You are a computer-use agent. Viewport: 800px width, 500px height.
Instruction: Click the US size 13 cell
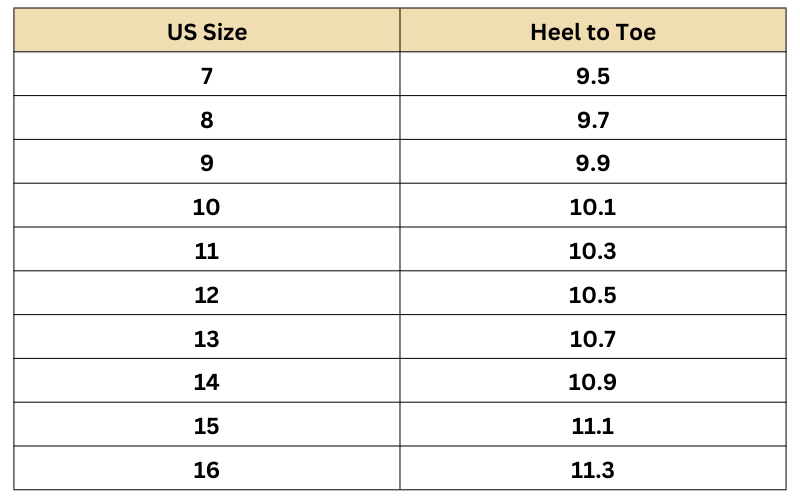[x=206, y=338]
